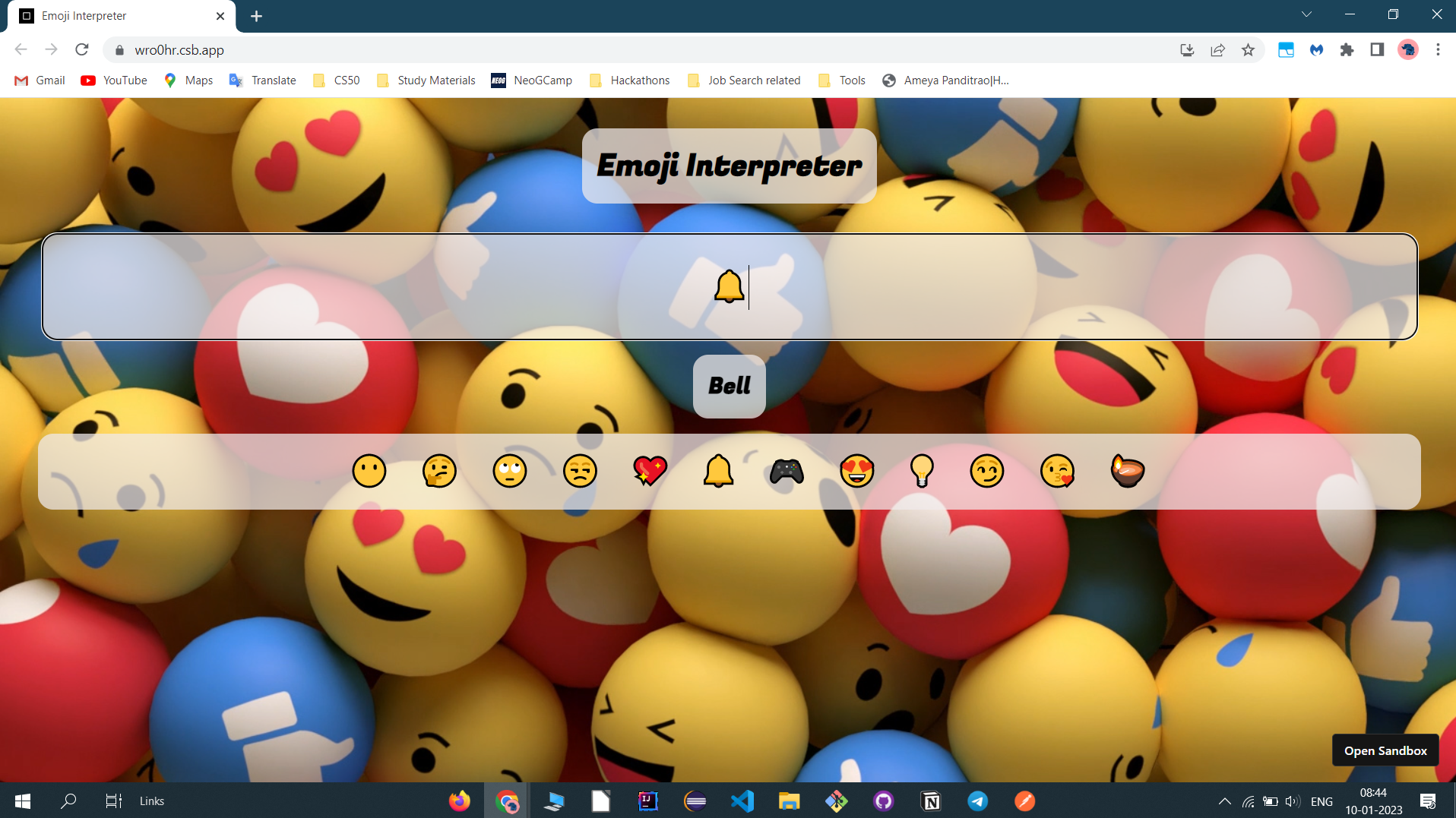Open the Windows Start menu
This screenshot has width=1456, height=818.
tap(23, 801)
